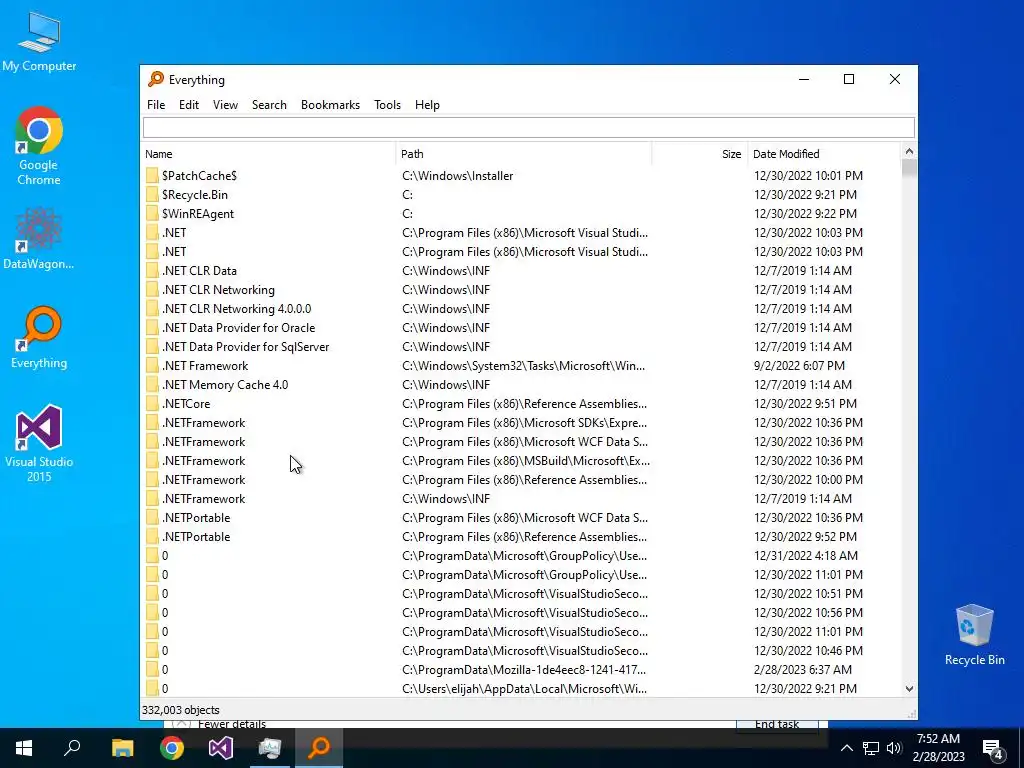Click the network icon in system tray
Image resolution: width=1024 pixels, height=768 pixels.
point(871,748)
